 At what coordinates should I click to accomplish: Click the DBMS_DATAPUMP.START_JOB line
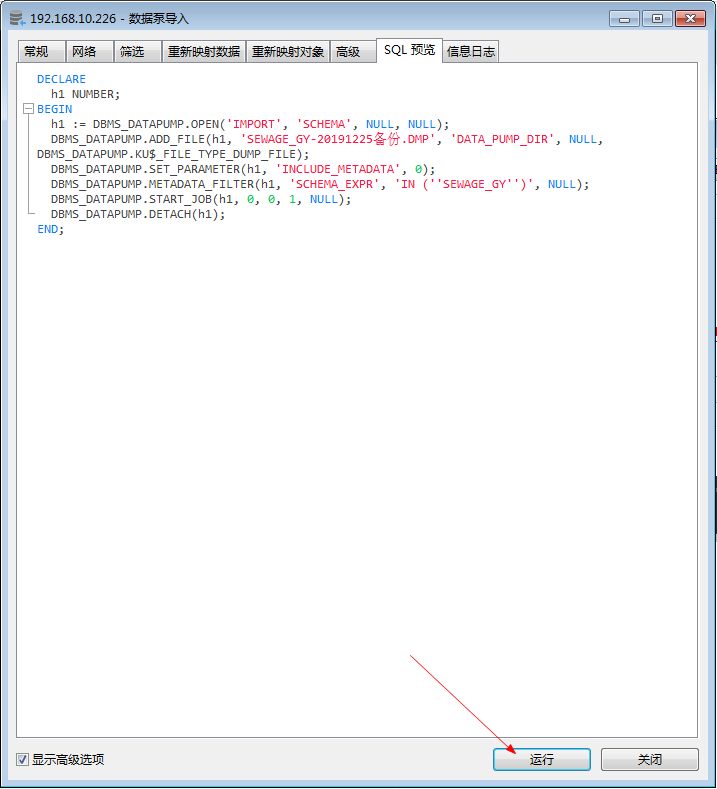coord(201,199)
